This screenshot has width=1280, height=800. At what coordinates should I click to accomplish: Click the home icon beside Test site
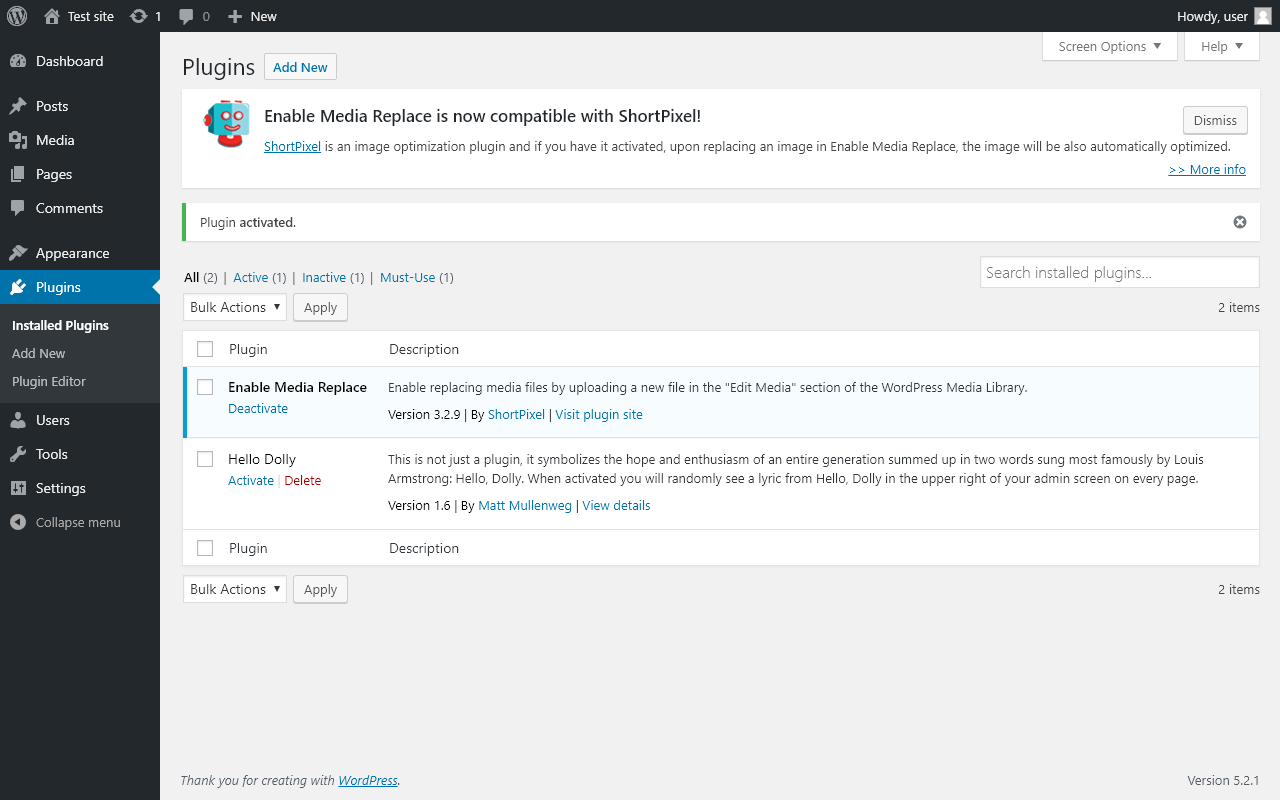tap(53, 16)
